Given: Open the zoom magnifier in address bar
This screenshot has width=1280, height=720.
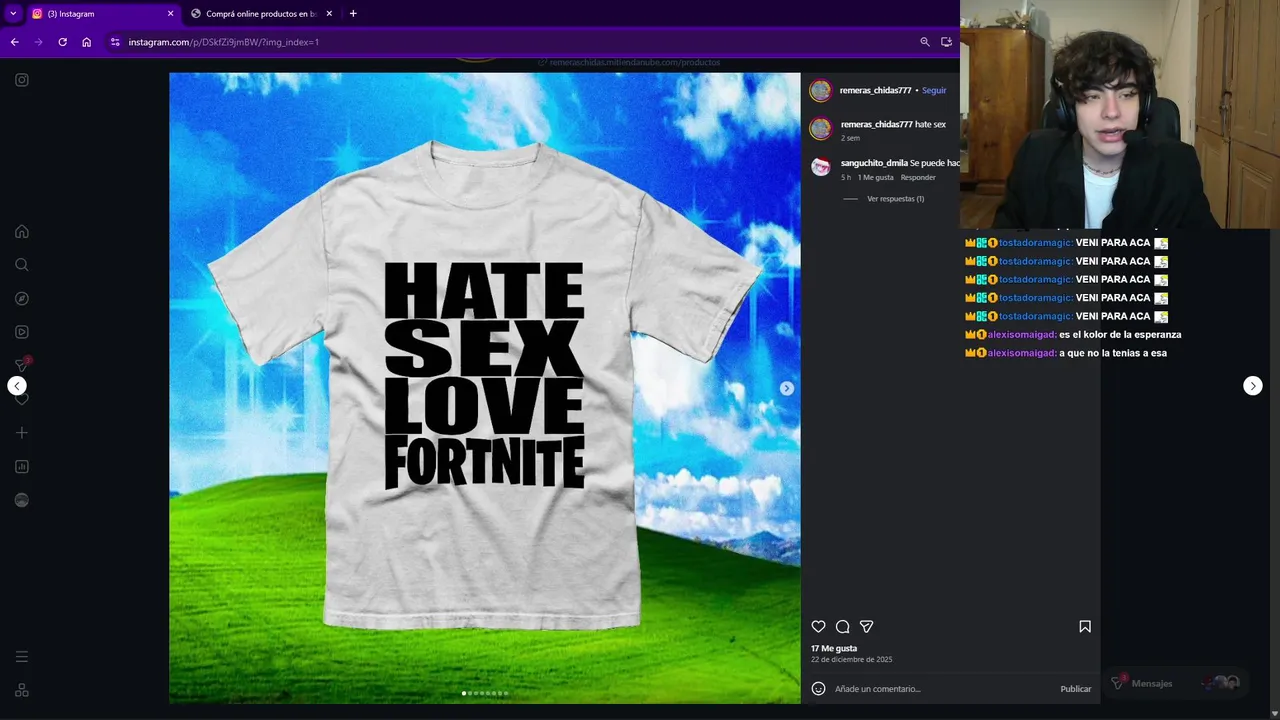Looking at the screenshot, I should click(x=924, y=42).
